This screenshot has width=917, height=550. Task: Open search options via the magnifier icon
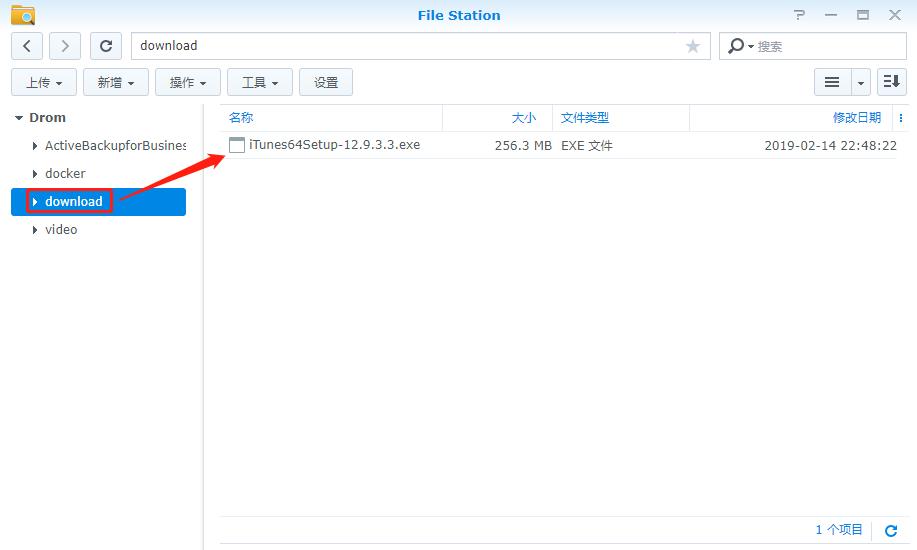739,46
